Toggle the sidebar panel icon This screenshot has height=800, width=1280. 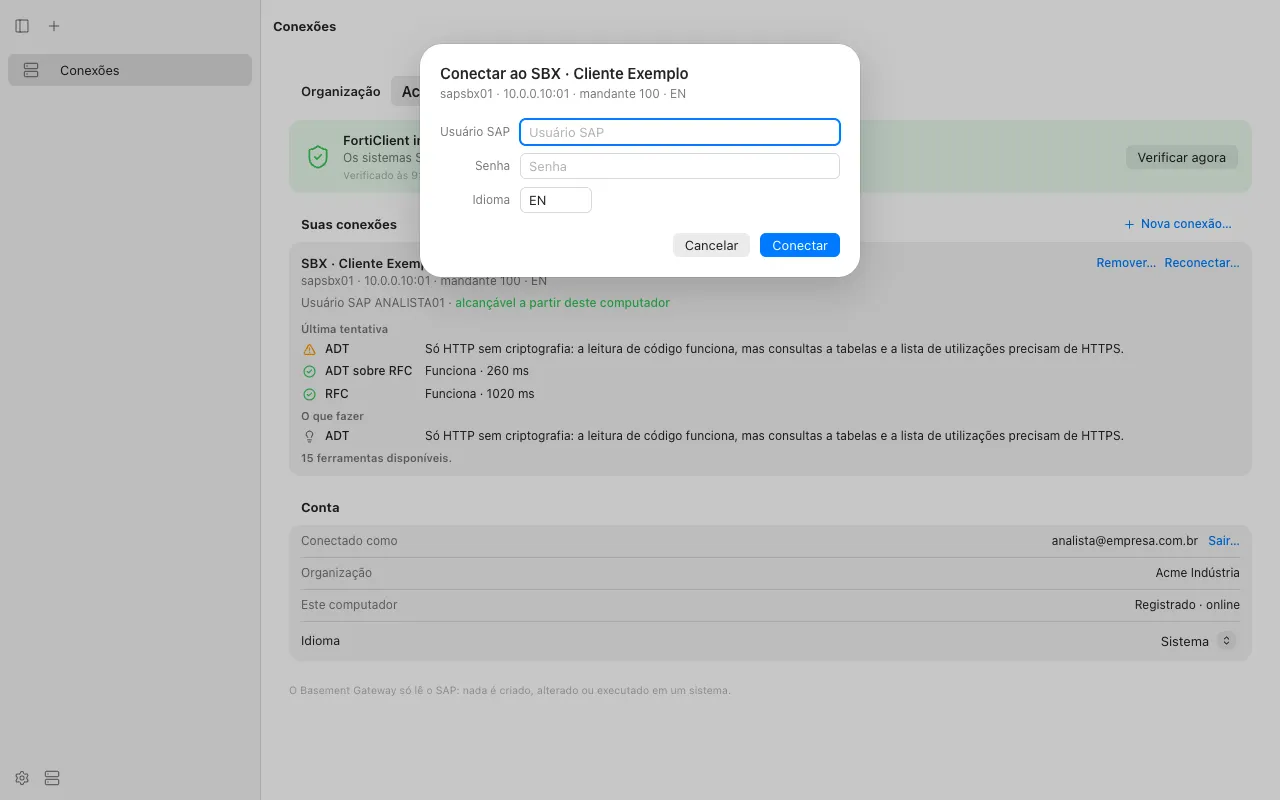pyautogui.click(x=22, y=26)
